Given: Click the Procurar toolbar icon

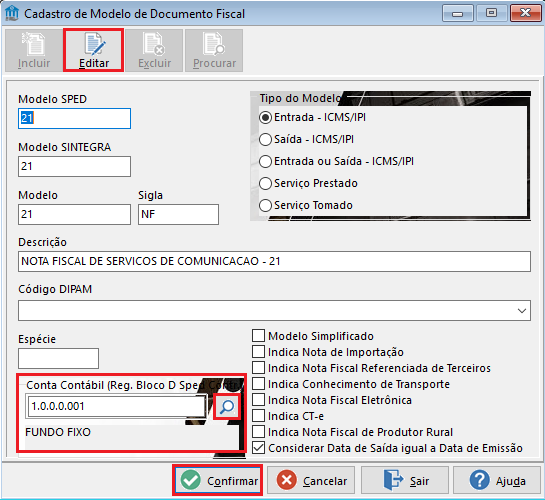Looking at the screenshot, I should (214, 51).
